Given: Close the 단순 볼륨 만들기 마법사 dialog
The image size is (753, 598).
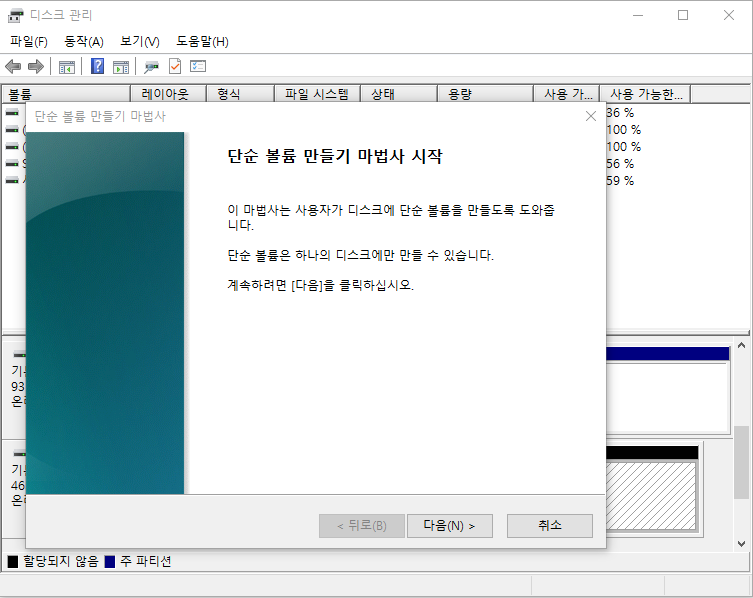Looking at the screenshot, I should (x=591, y=116).
